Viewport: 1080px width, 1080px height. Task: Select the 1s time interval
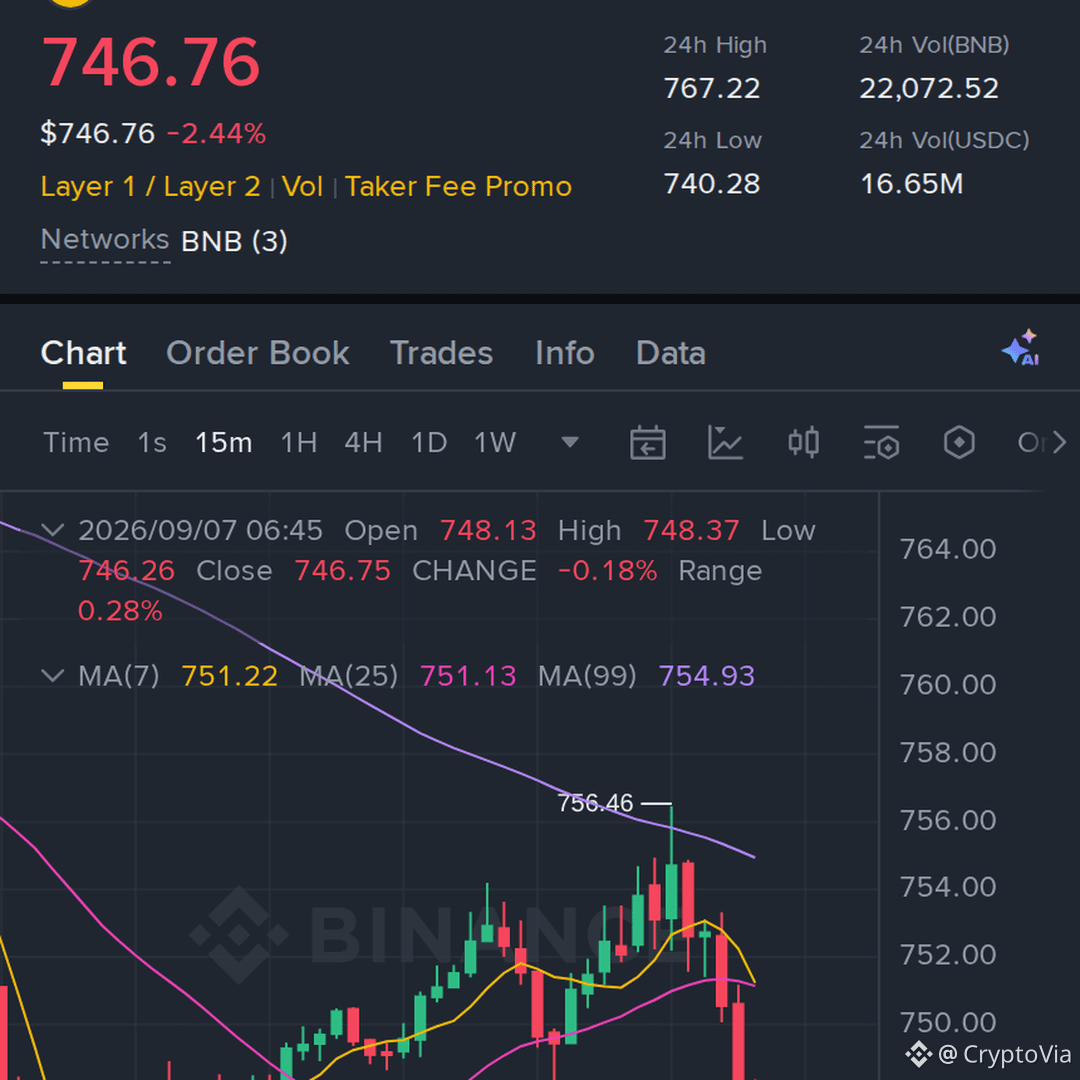[152, 442]
